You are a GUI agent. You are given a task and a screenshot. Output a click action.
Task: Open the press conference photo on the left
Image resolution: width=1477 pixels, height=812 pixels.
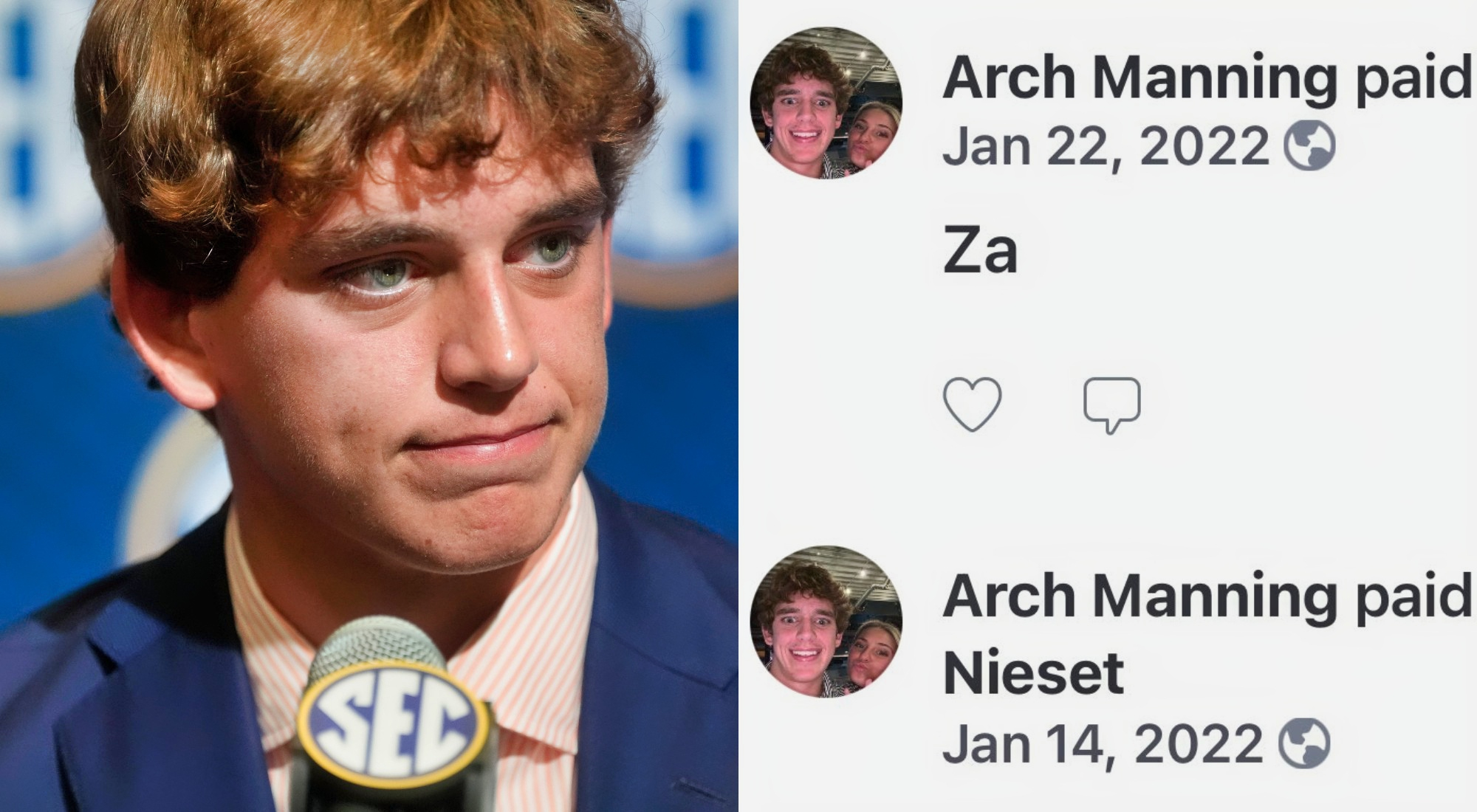tap(369, 295)
